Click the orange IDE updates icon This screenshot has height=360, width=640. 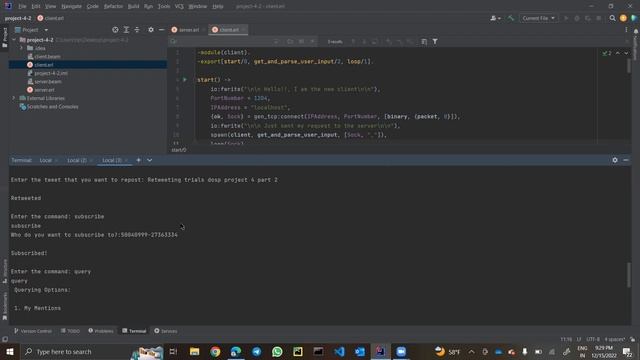tap(623, 18)
